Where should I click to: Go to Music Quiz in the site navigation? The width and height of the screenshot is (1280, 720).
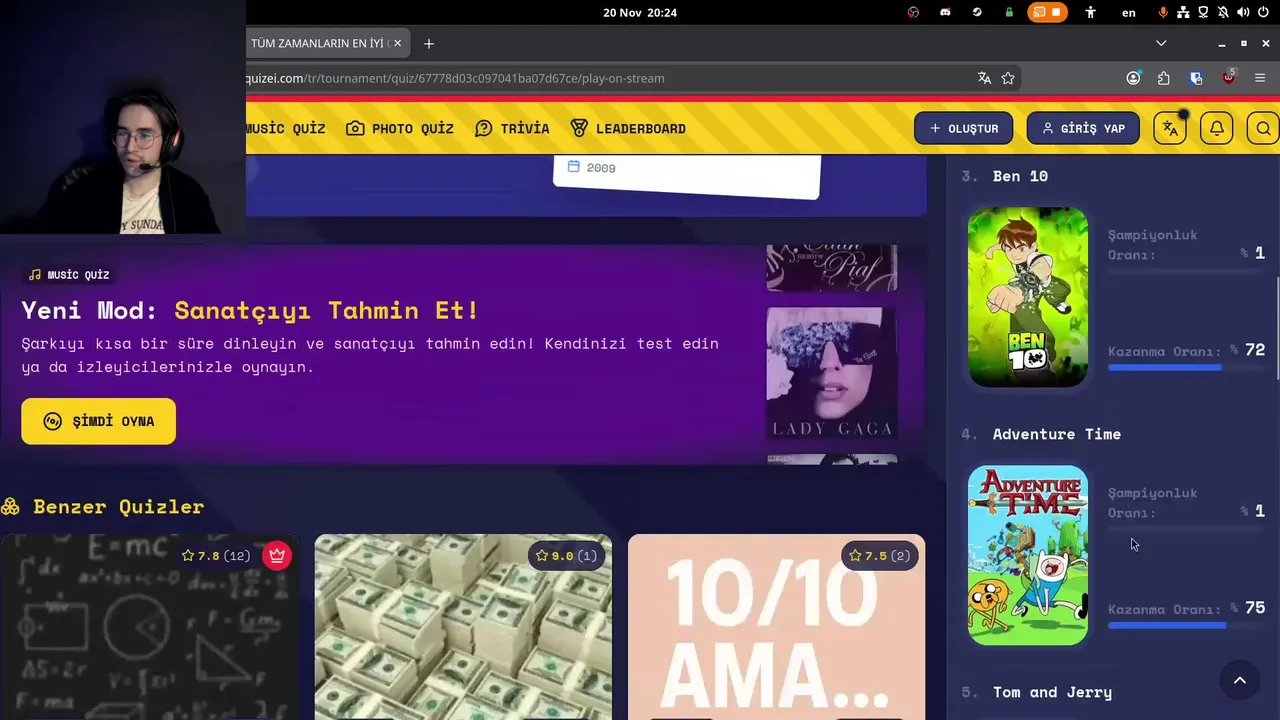[x=286, y=128]
